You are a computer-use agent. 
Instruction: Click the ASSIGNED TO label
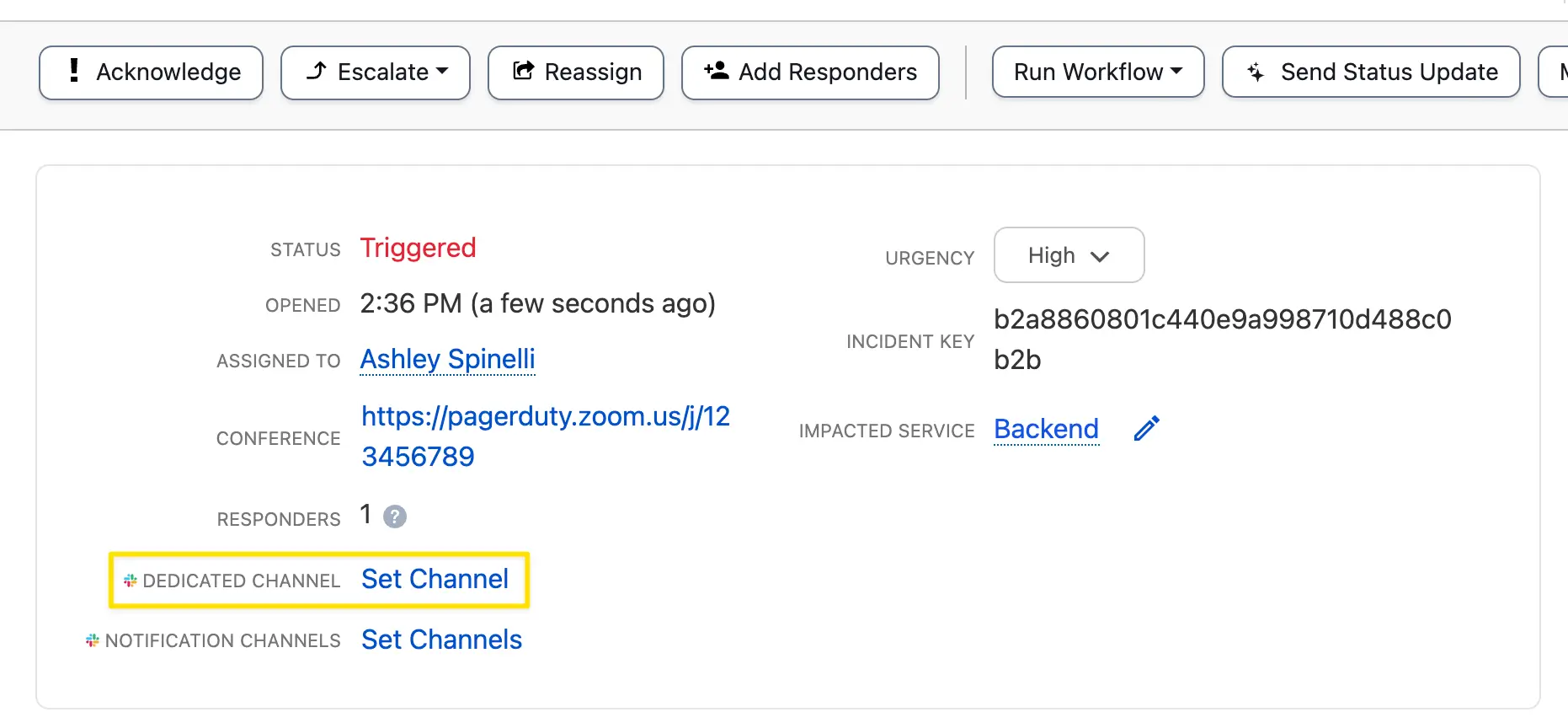pyautogui.click(x=279, y=361)
